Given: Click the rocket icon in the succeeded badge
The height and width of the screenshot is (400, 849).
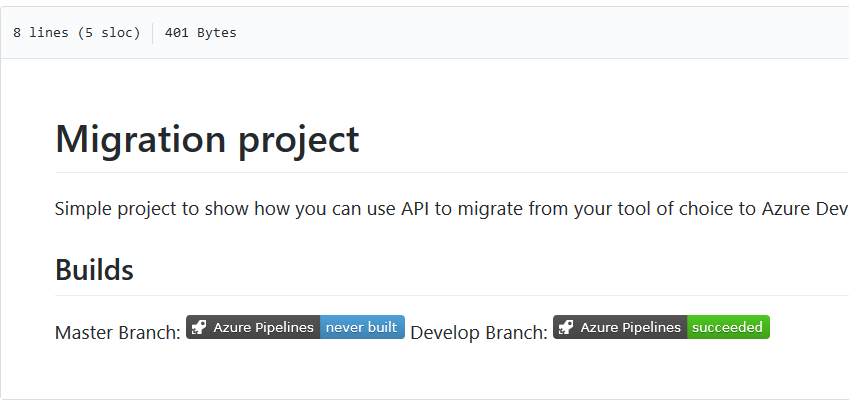Looking at the screenshot, I should 566,327.
